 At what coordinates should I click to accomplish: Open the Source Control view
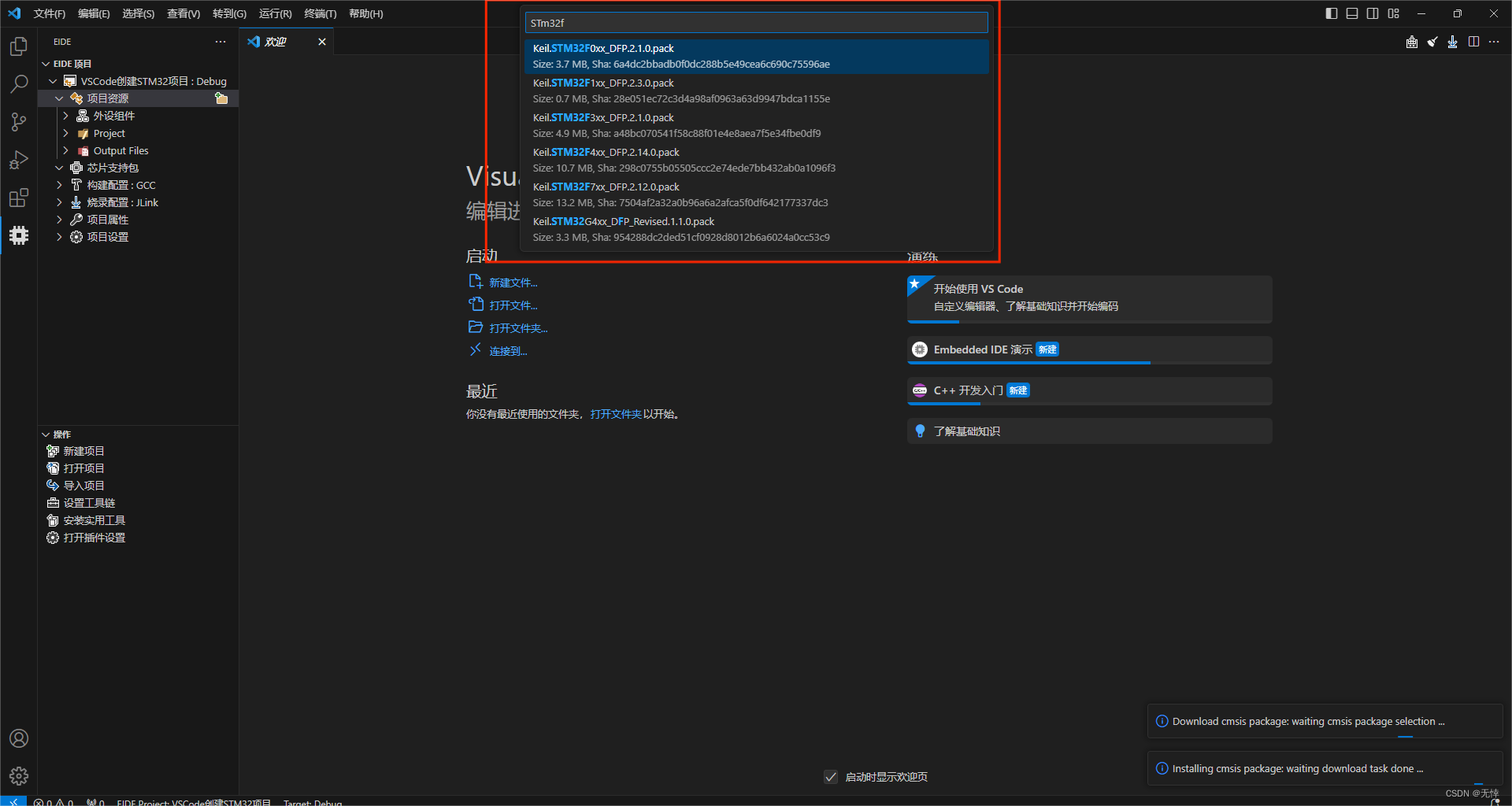tap(19, 122)
